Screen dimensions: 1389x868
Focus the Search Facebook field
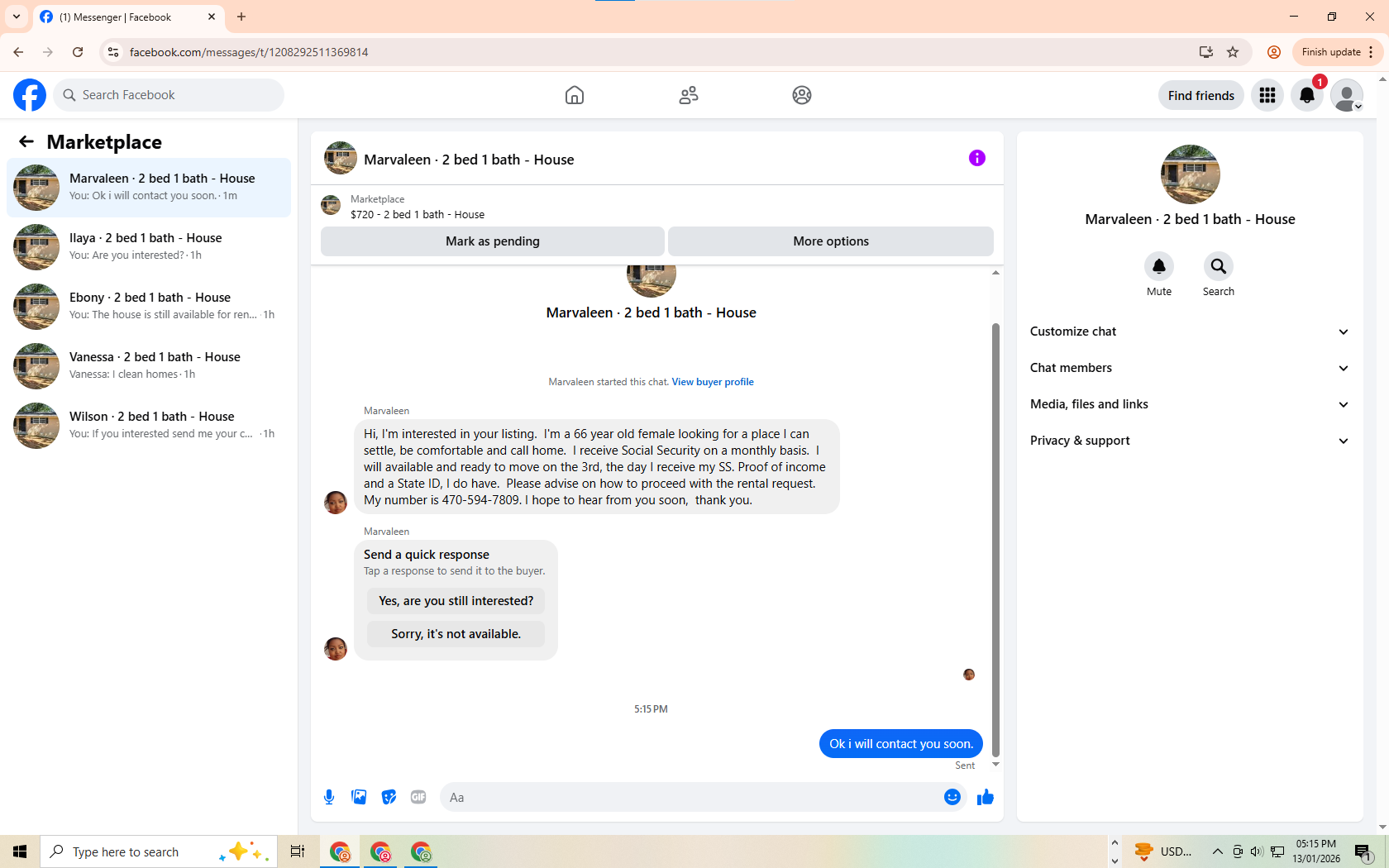tap(169, 95)
